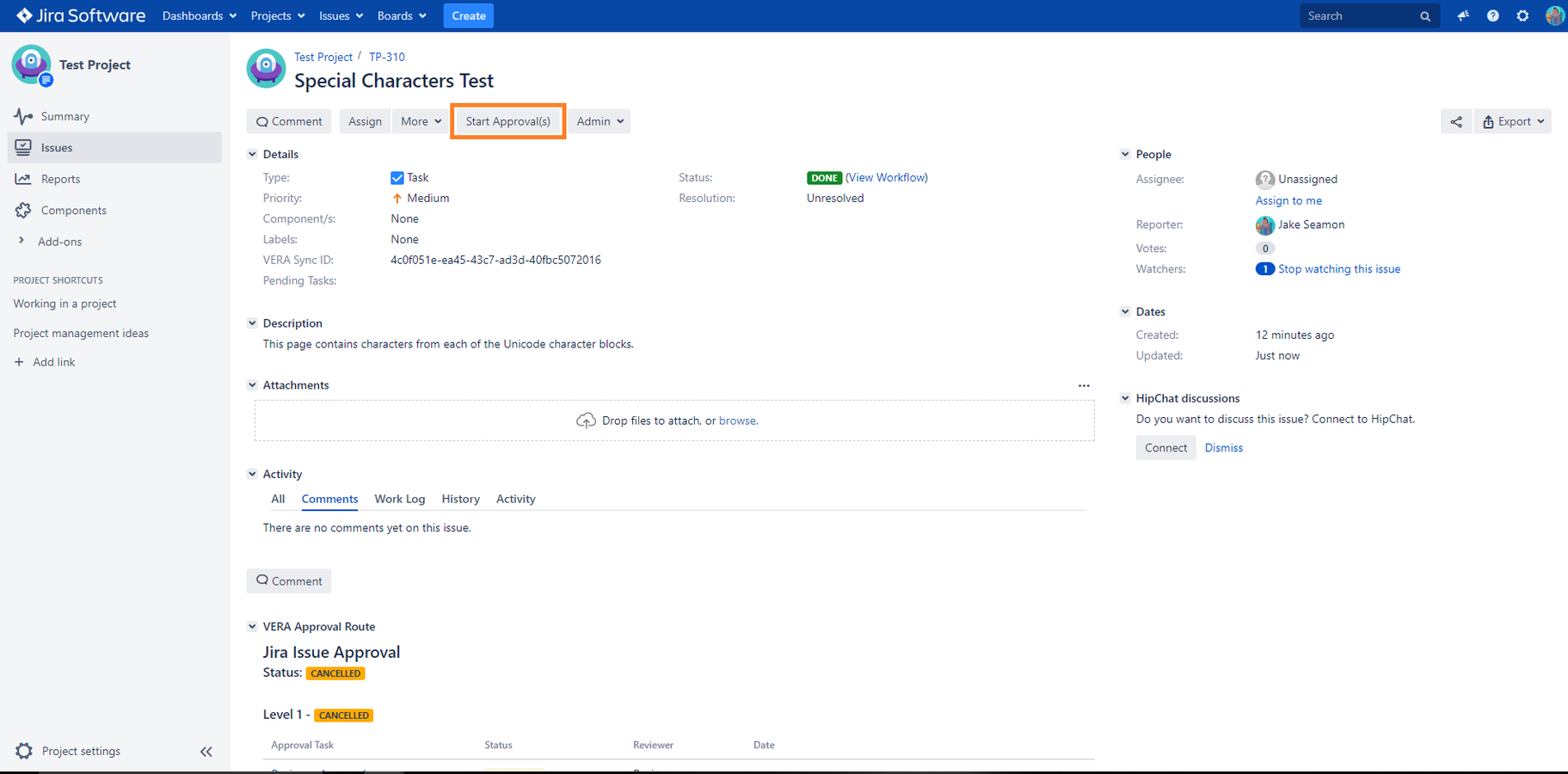
Task: Collapse the Description section
Action: point(252,323)
